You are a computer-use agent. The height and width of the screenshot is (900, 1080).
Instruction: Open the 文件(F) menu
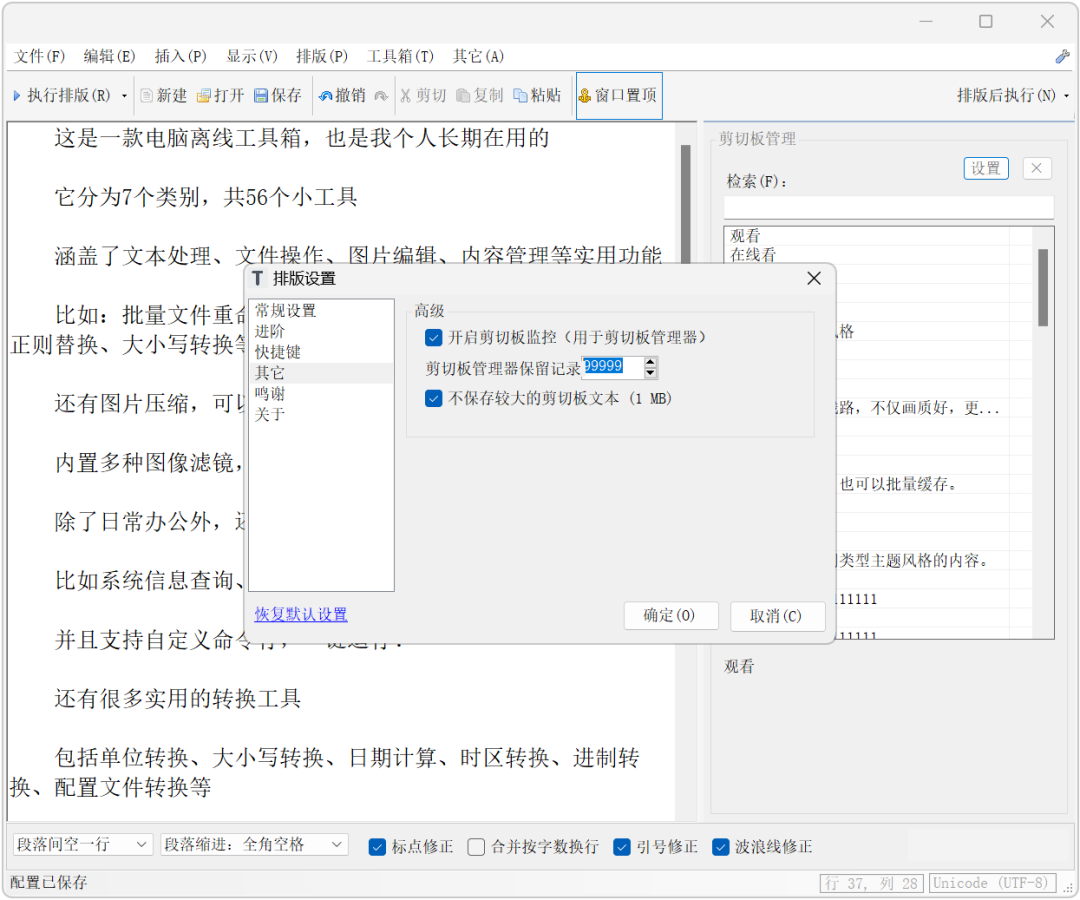[40, 56]
